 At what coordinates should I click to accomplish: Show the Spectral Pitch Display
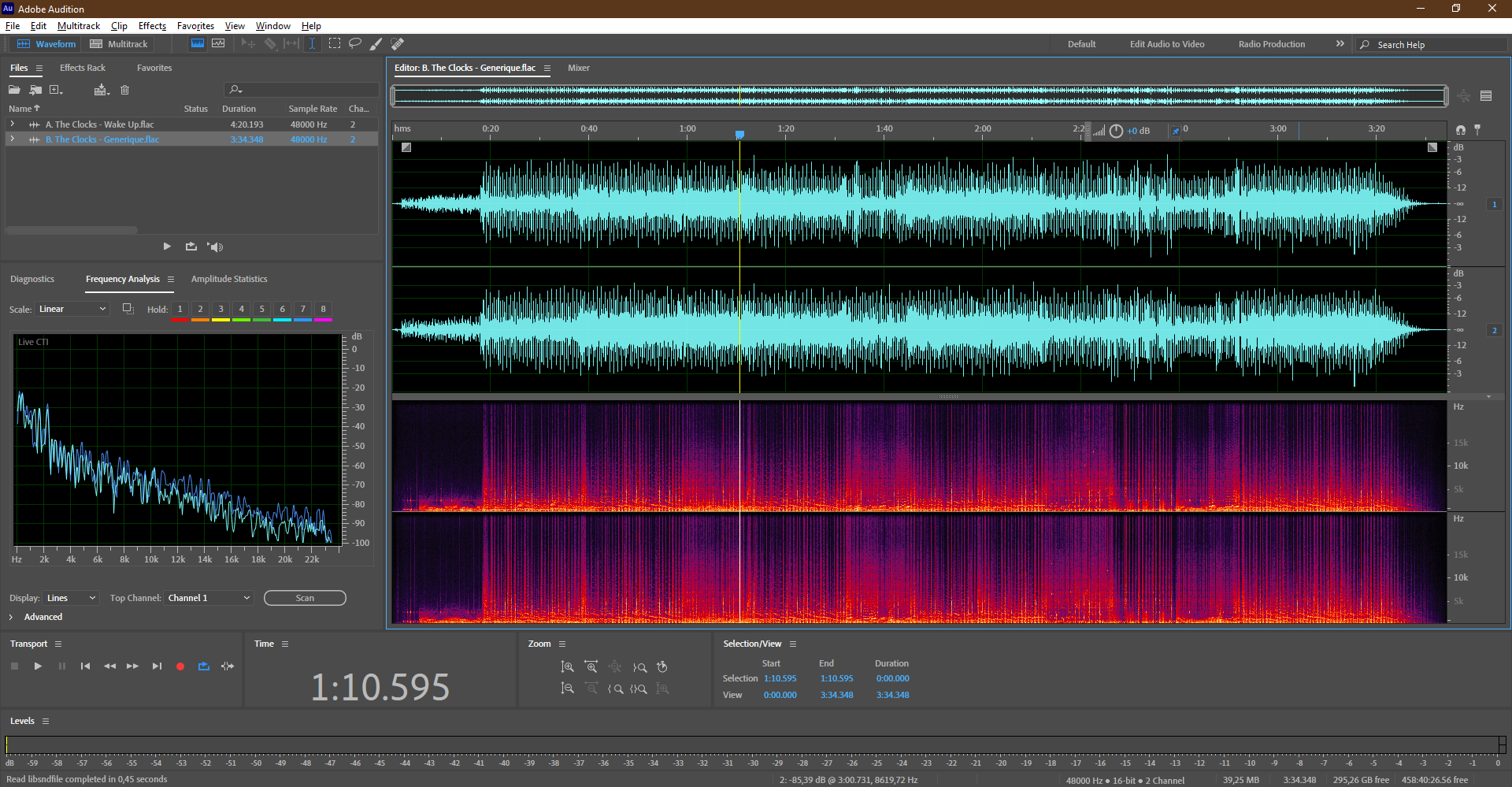click(218, 44)
